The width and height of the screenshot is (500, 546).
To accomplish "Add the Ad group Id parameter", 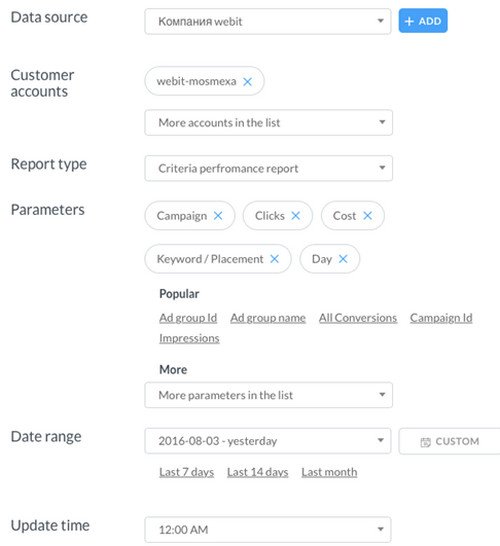I will pyautogui.click(x=188, y=318).
